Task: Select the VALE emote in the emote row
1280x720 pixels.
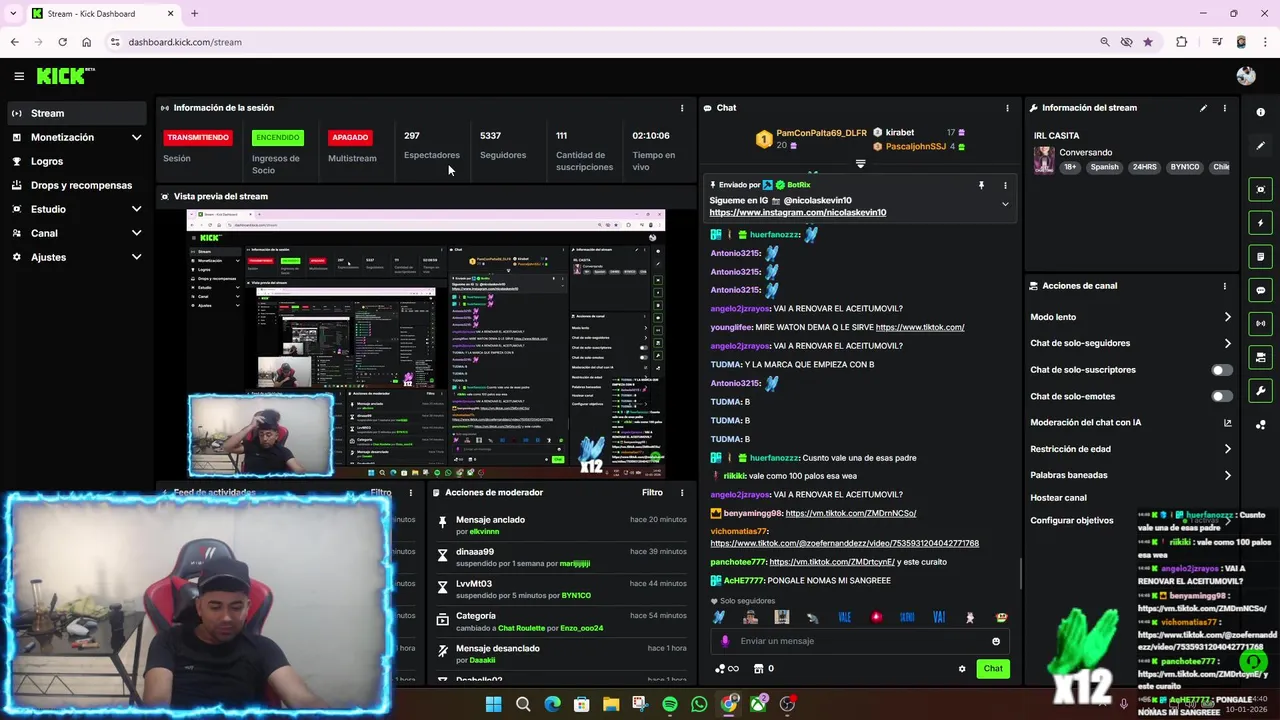Action: (844, 618)
